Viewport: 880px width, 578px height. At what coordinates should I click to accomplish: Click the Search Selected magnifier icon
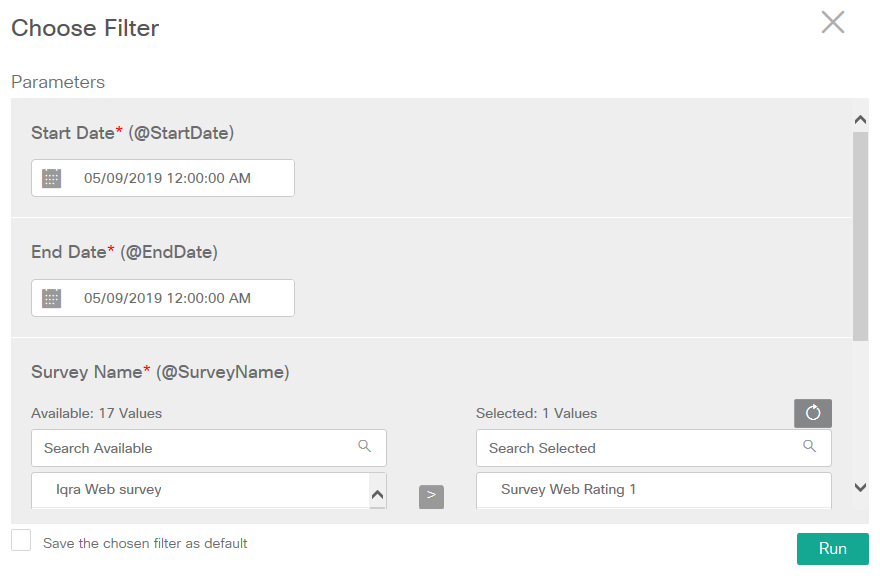pyautogui.click(x=809, y=447)
